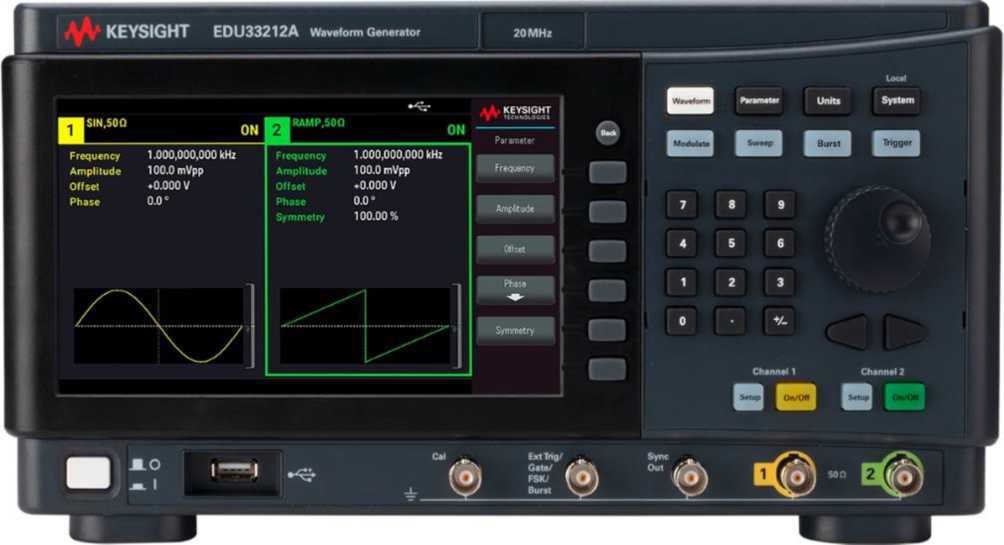1004x545 pixels.
Task: Click channel 1 Amplitude value 100.0 mVpp
Action: (x=175, y=170)
